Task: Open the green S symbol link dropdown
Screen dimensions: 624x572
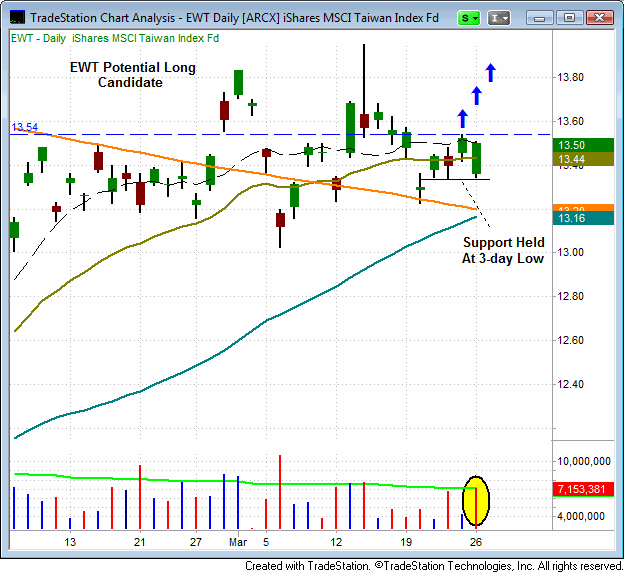Action: click(468, 18)
